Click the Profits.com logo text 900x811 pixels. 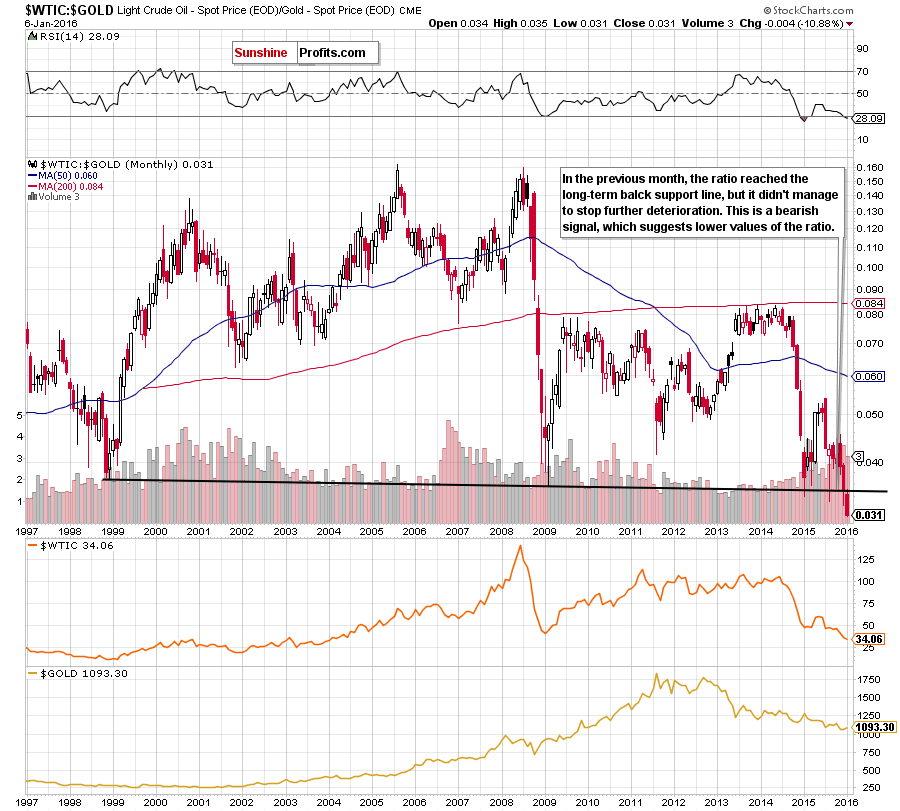(332, 53)
